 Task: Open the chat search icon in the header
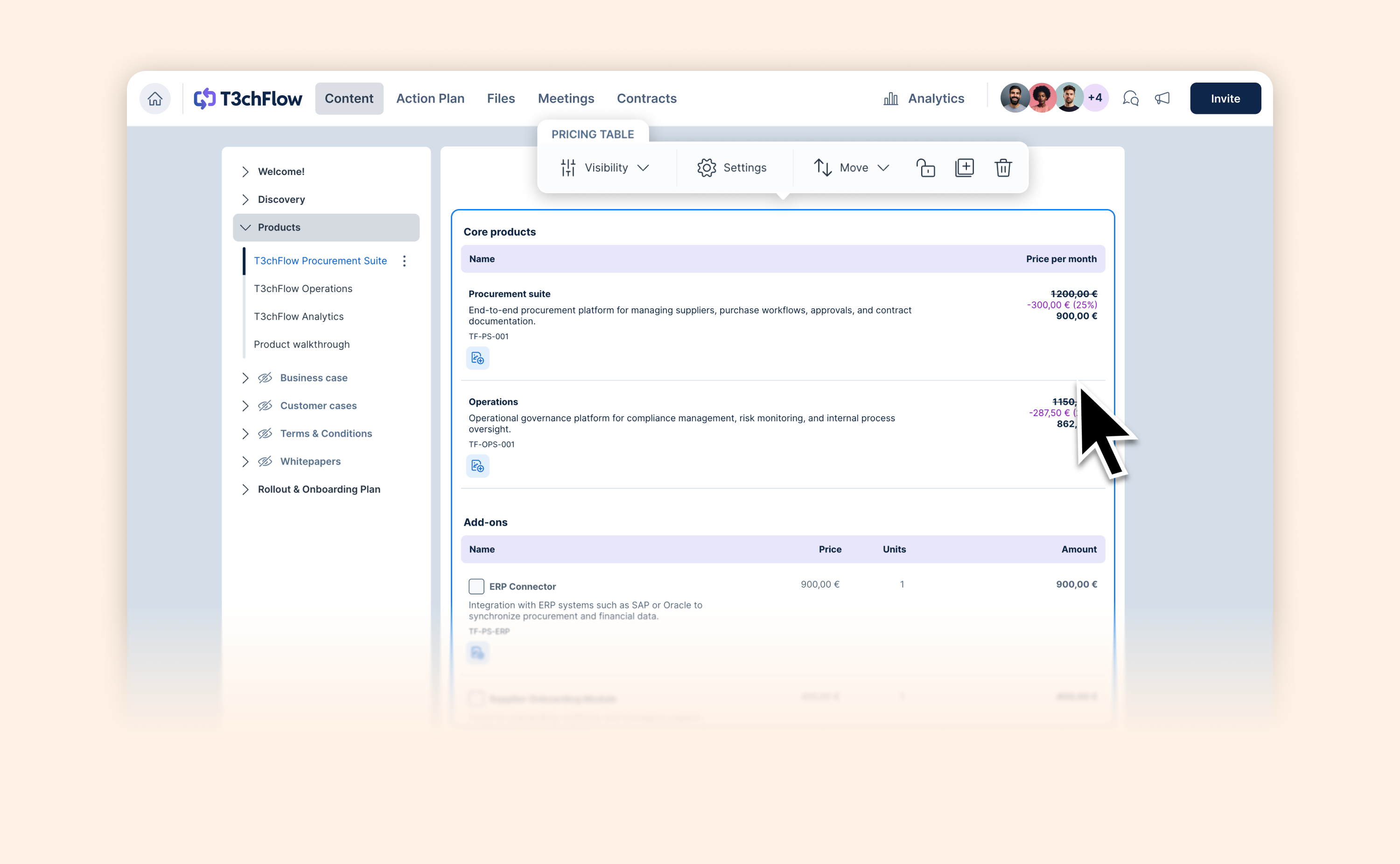(x=1130, y=98)
